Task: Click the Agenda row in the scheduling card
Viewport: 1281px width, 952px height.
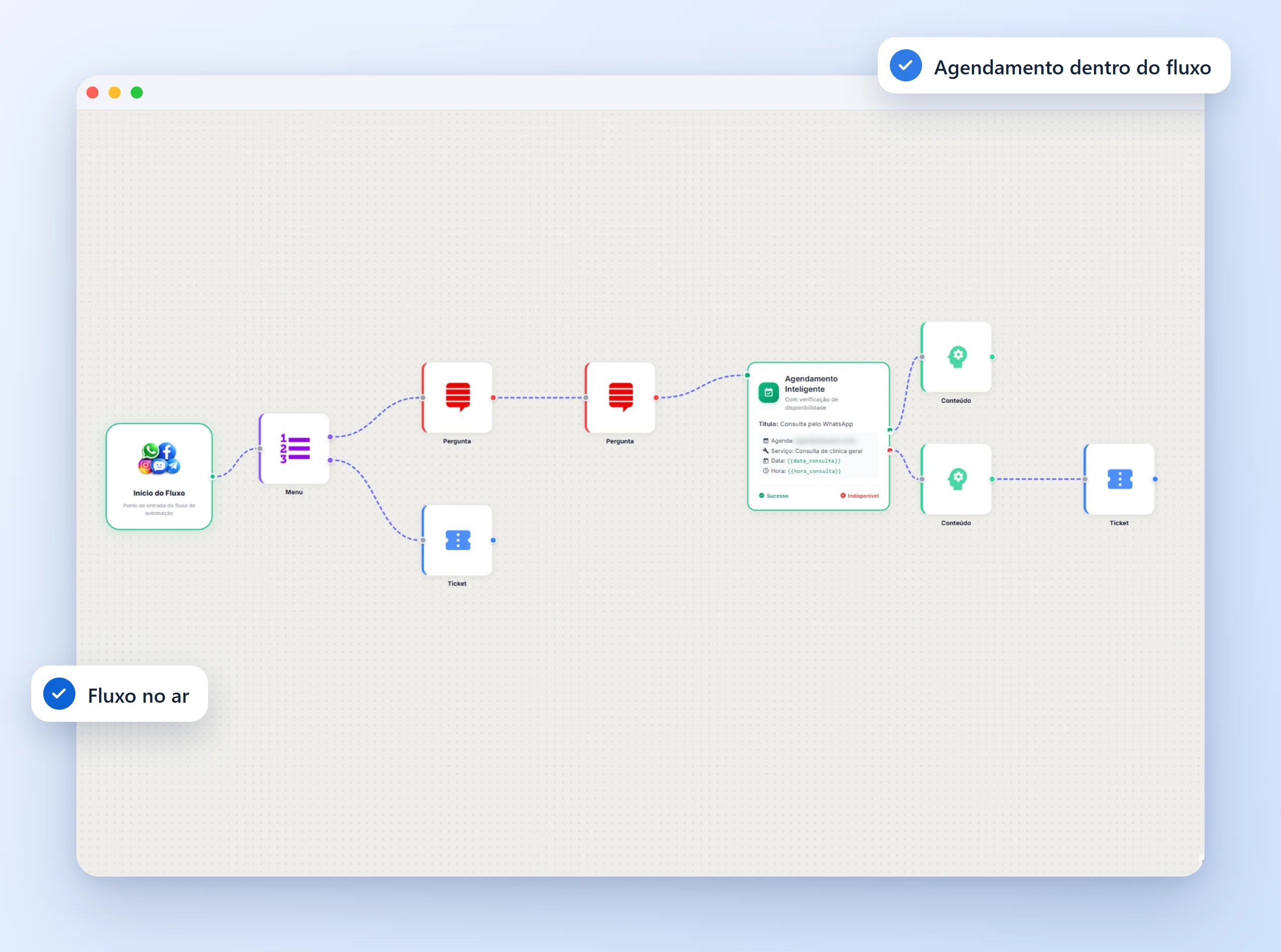Action: [809, 441]
